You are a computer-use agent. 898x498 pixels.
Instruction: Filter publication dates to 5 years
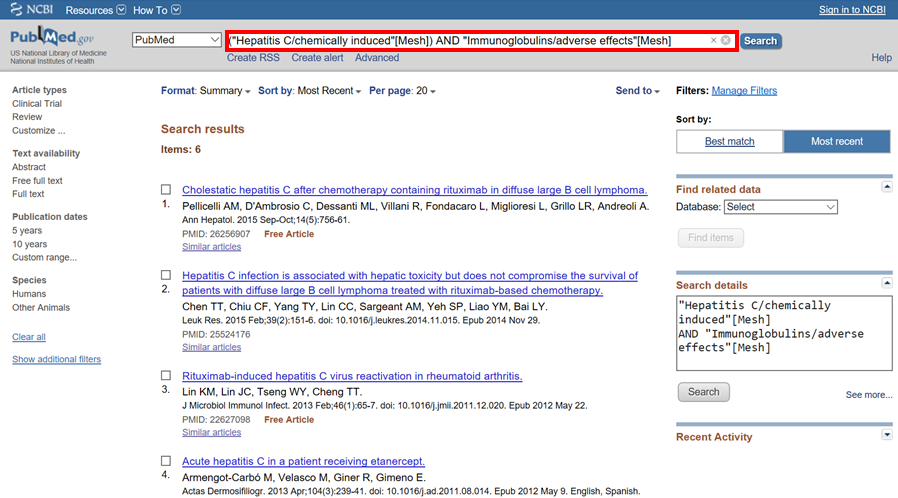pos(27,231)
